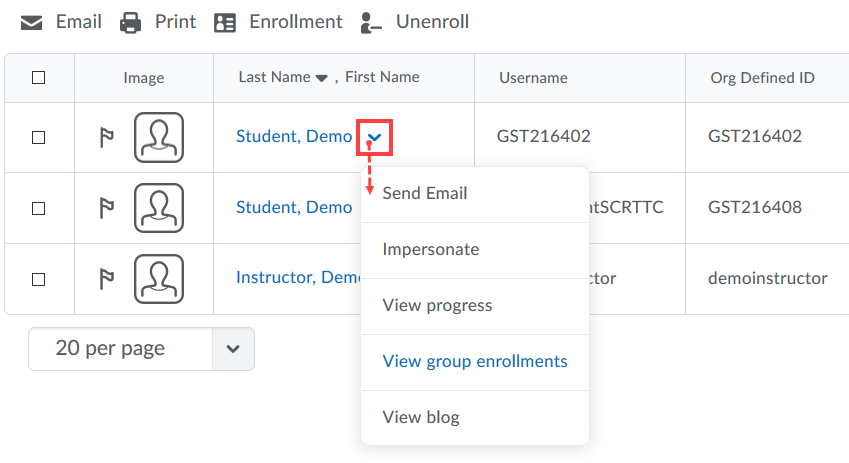The height and width of the screenshot is (463, 849).
Task: Open profile image for demoinstructor
Action: click(159, 279)
